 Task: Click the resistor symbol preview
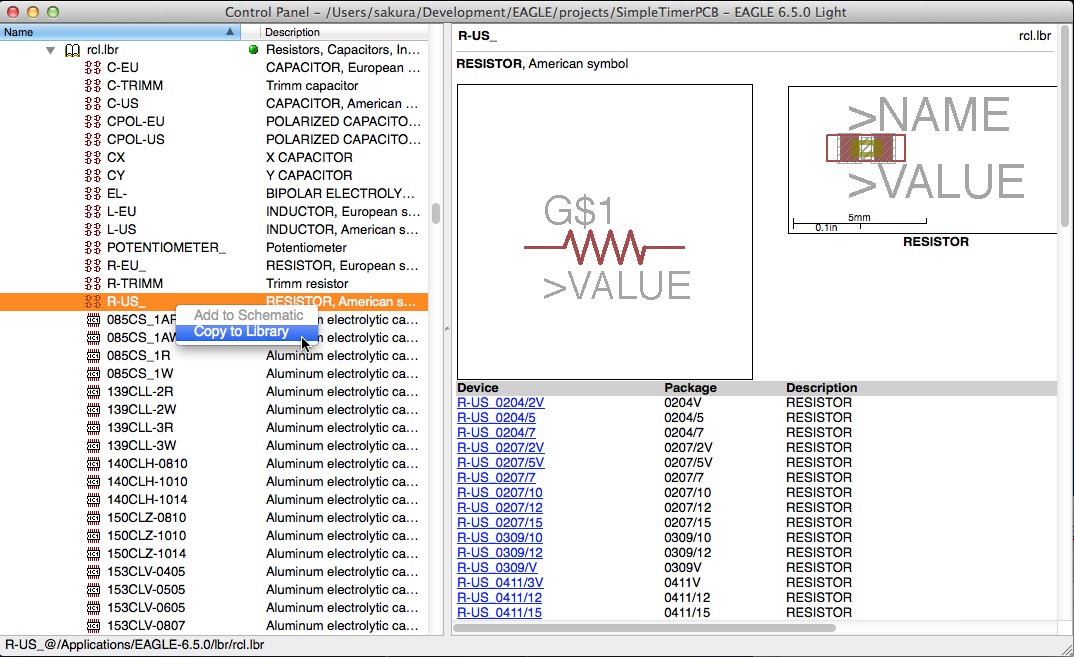tap(605, 232)
